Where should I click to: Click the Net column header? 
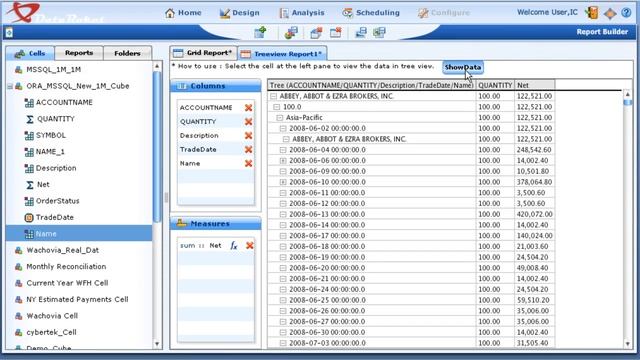pos(535,85)
